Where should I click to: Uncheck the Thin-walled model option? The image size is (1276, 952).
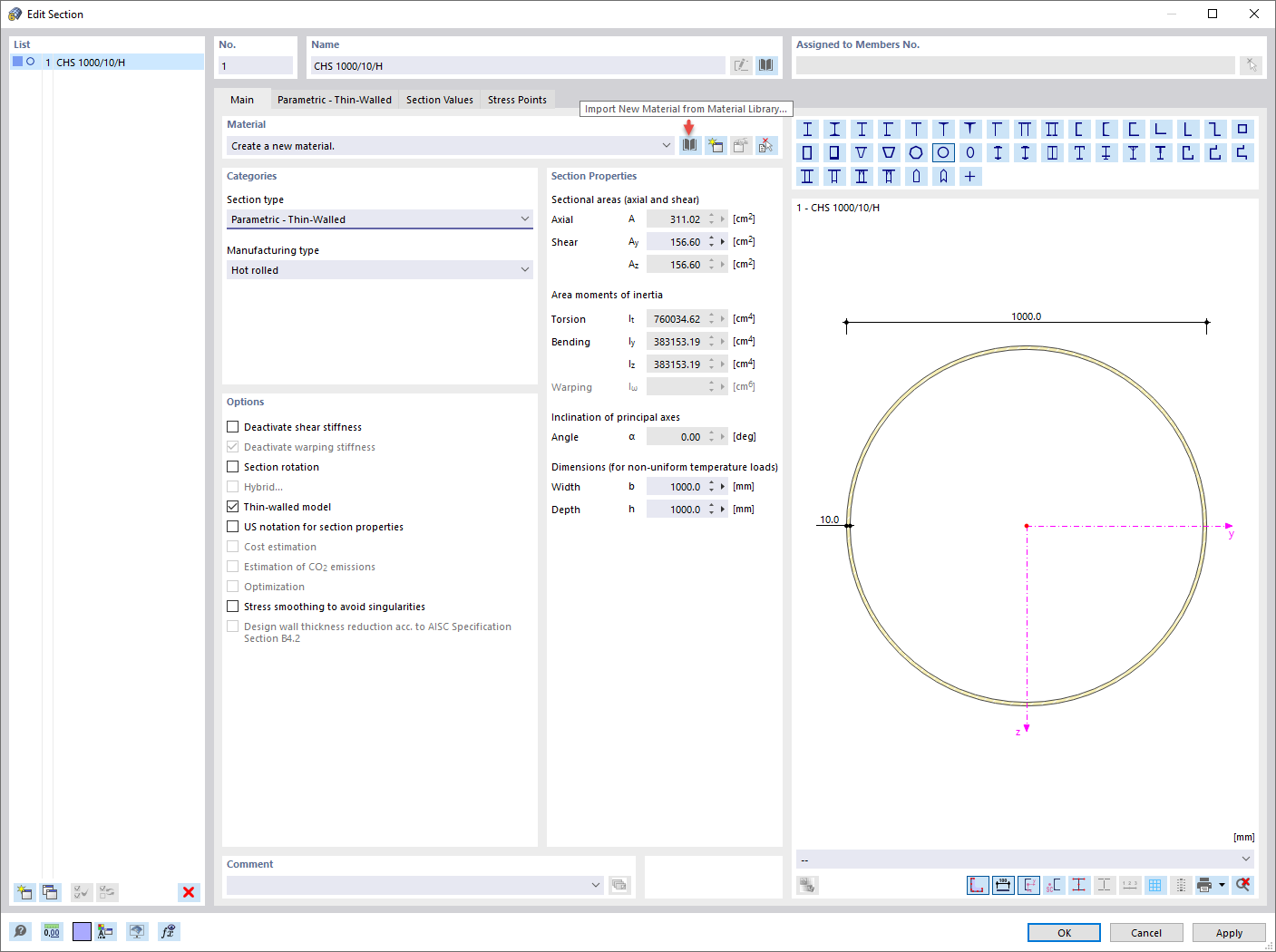pyautogui.click(x=233, y=507)
